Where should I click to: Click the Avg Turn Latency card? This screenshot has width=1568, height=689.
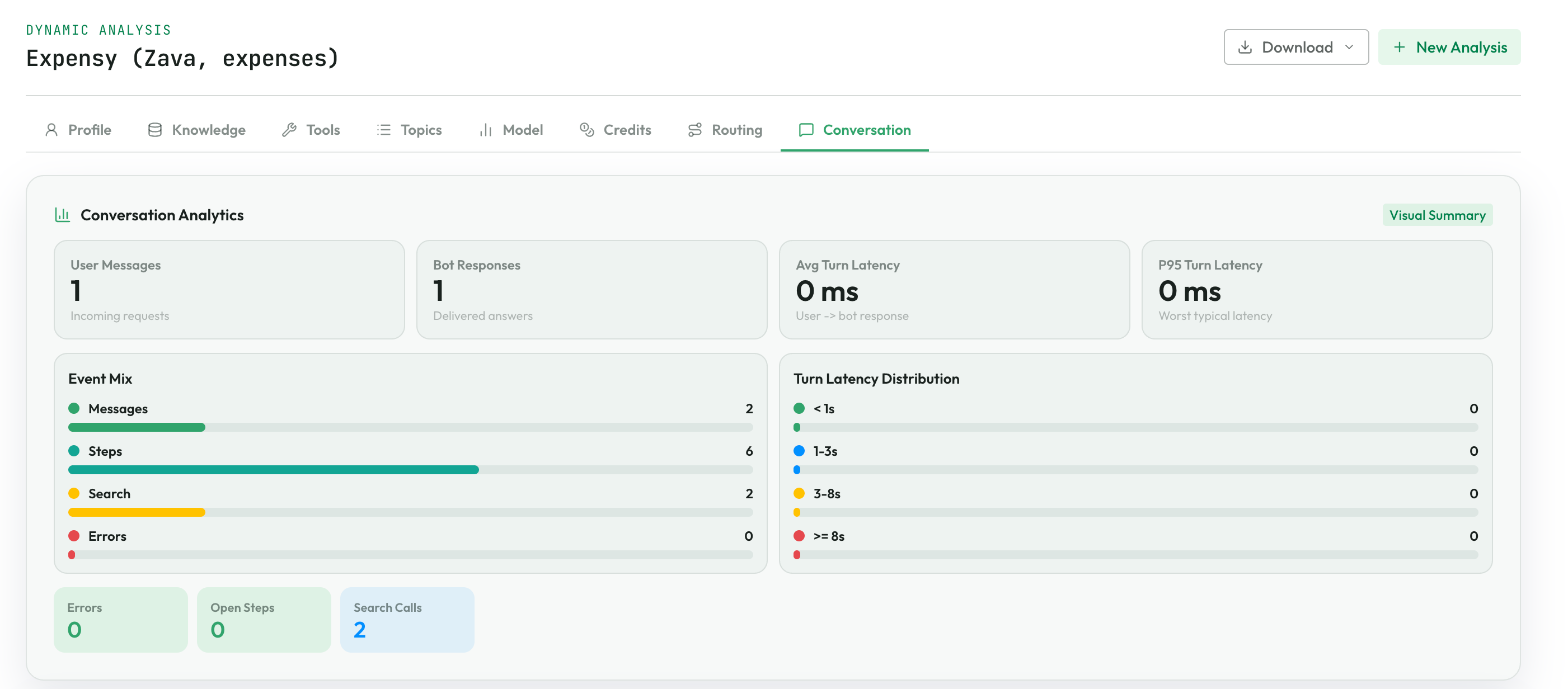coord(955,290)
